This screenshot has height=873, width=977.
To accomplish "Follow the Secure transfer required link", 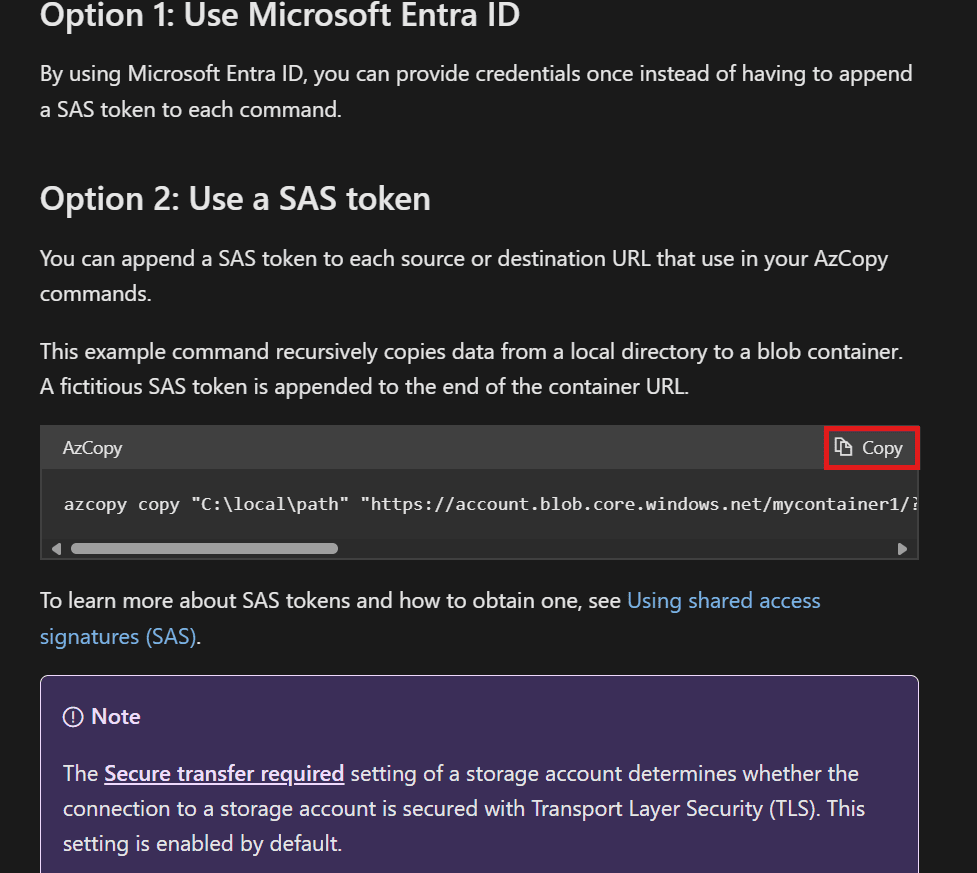I will point(224,774).
